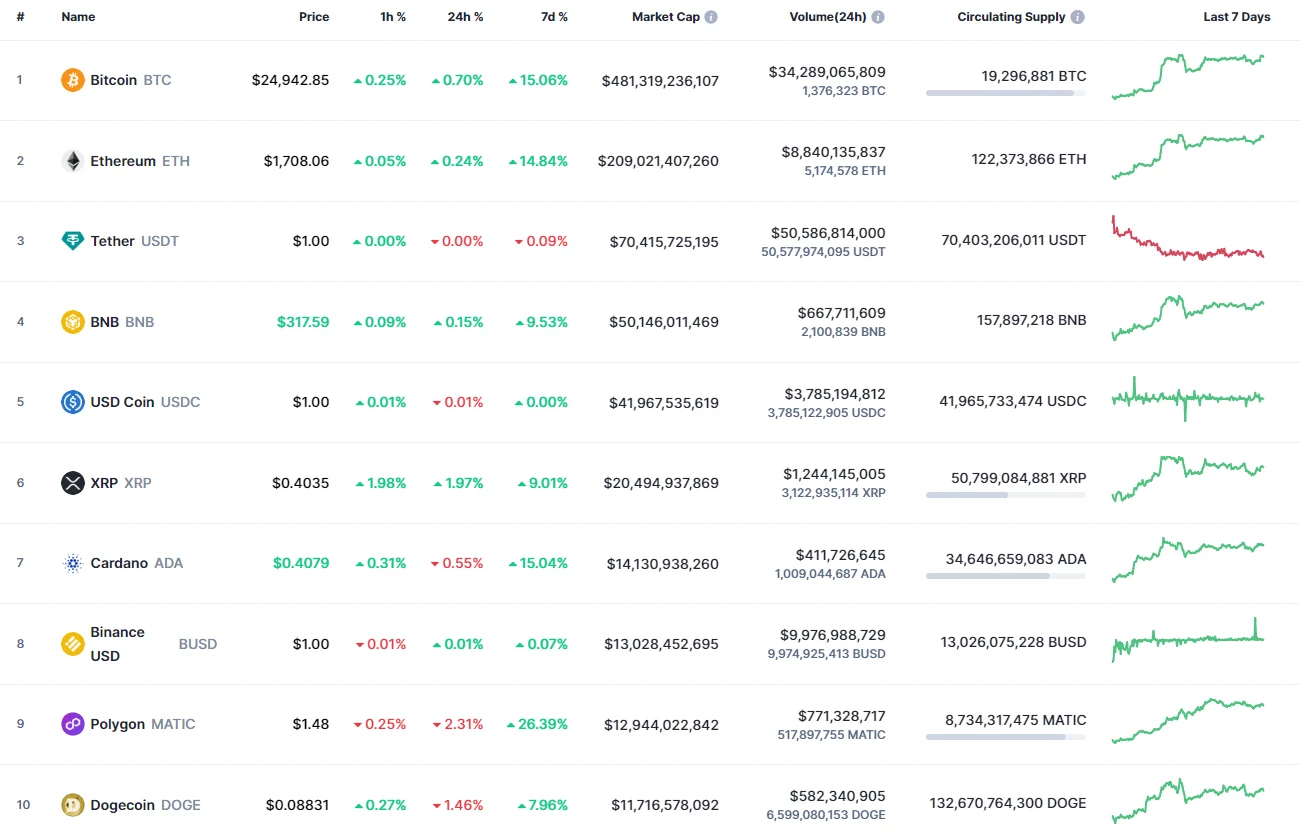
Task: Sort the table by Price column
Action: pyautogui.click(x=314, y=17)
